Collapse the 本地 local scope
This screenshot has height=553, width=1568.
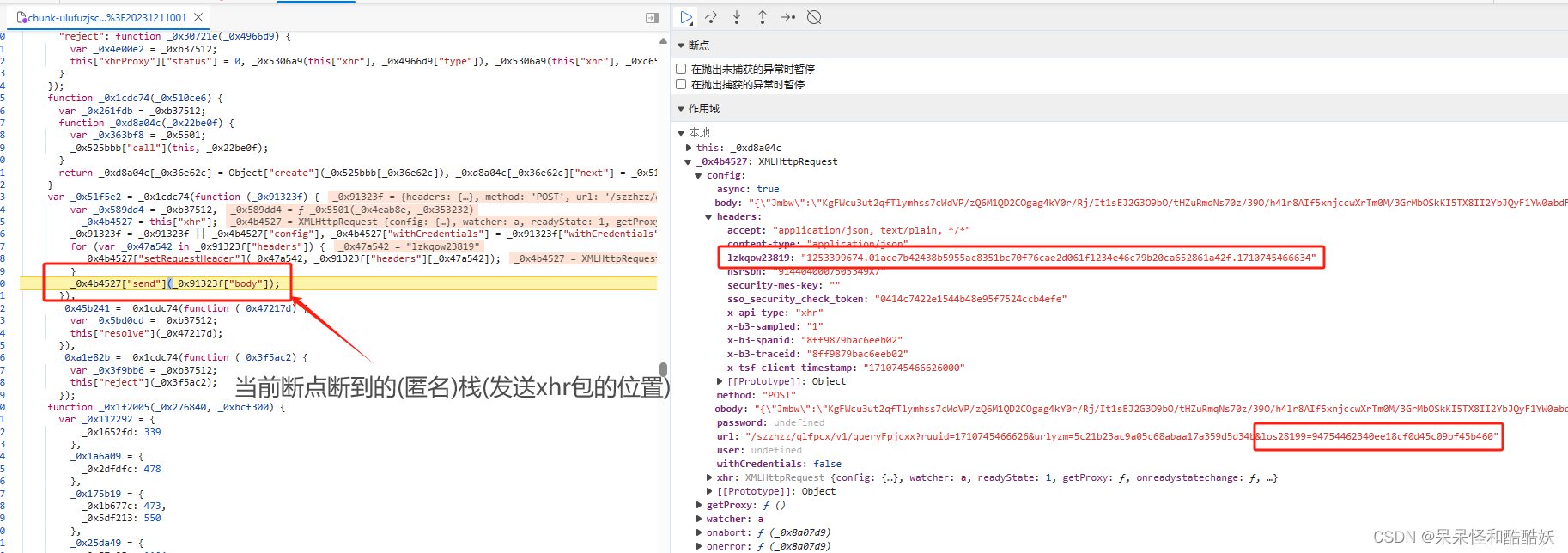(681, 133)
